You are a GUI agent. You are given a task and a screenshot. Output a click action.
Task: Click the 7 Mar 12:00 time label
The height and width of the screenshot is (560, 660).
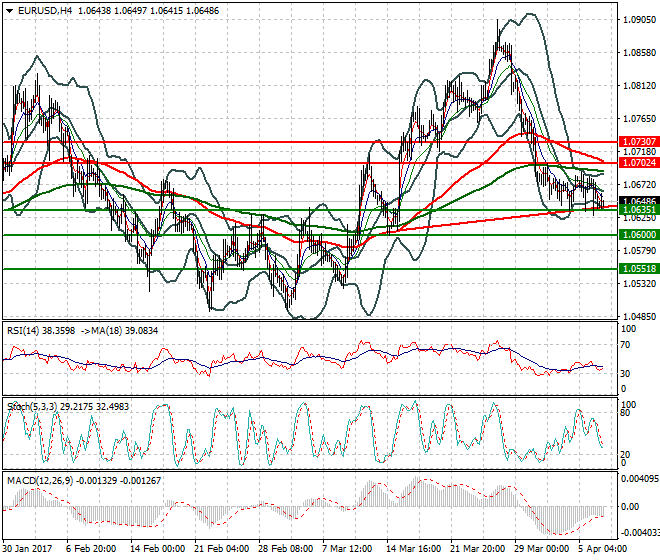coord(347,549)
